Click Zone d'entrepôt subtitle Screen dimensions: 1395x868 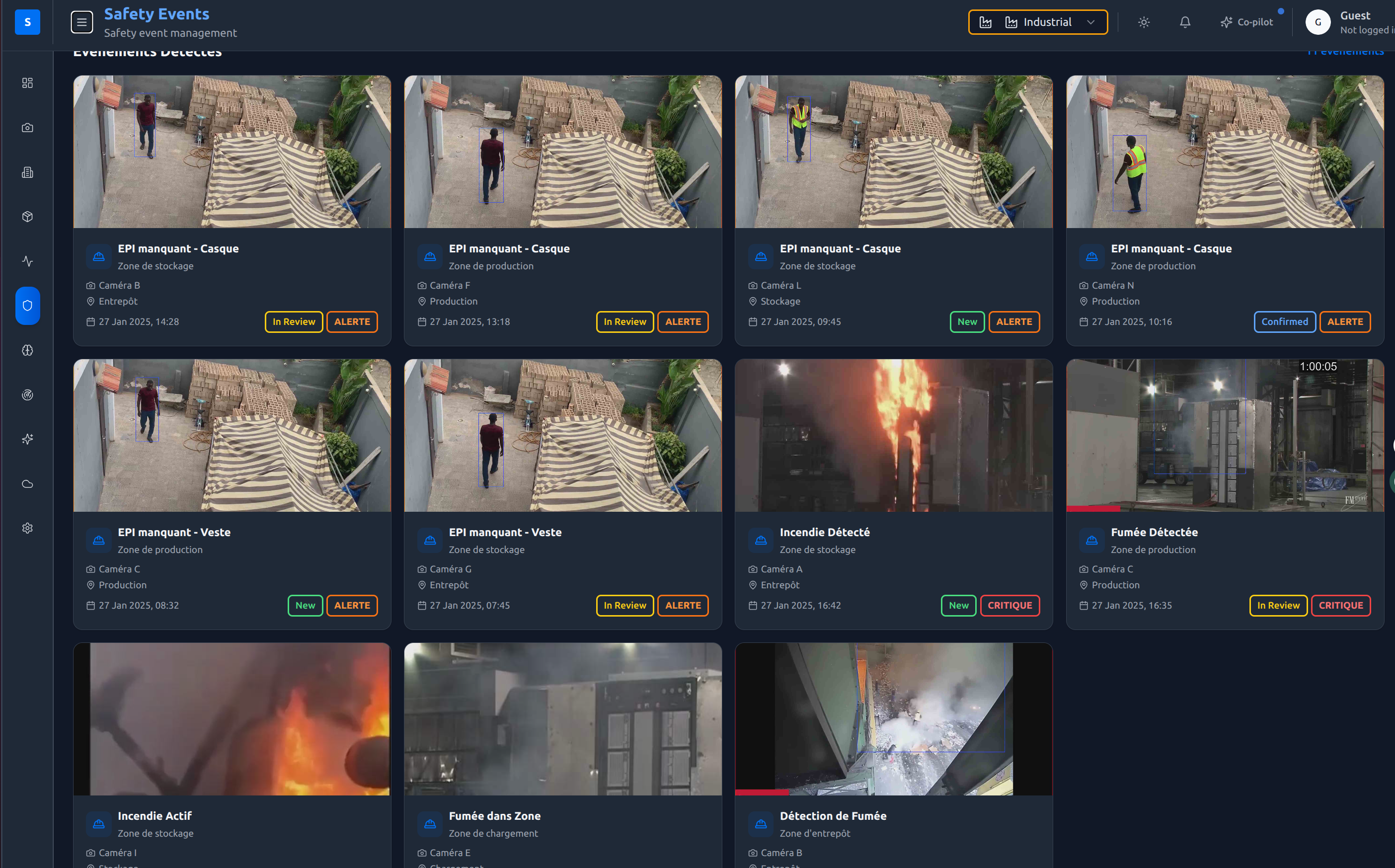click(x=815, y=833)
